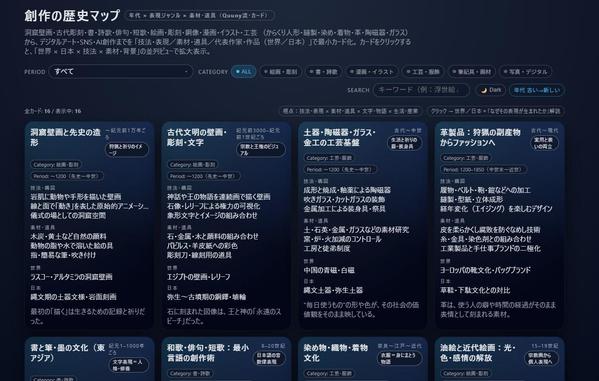Click the 創作の歴史マップ page title
This screenshot has height=381, width=599.
[x=72, y=16]
